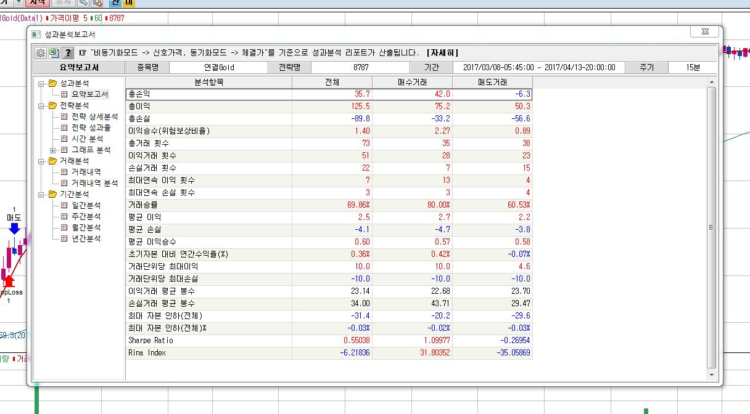Select the 거래단위당 최대손실 row
750x414 pixels.
coord(329,279)
